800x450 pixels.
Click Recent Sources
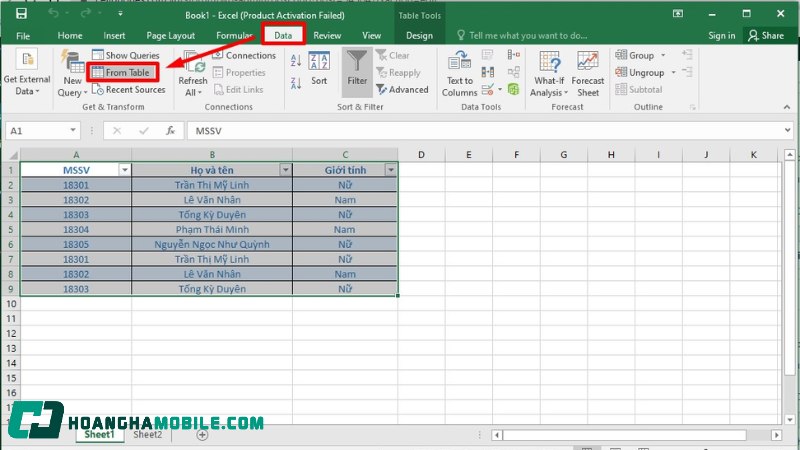129,90
